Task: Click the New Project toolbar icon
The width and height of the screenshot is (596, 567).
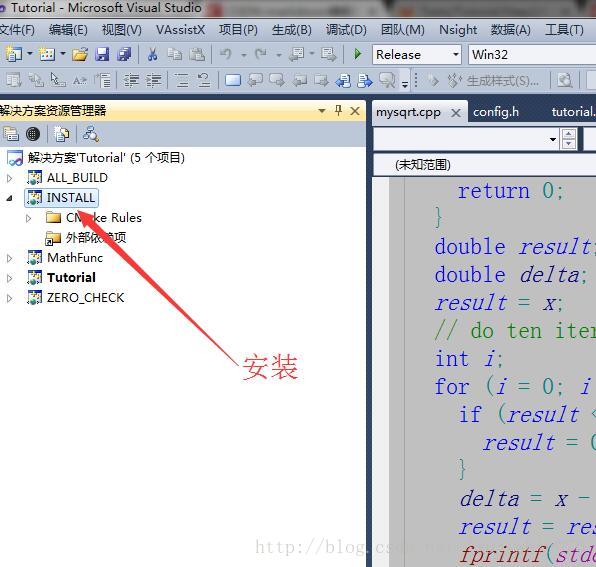Action: [x=14, y=54]
